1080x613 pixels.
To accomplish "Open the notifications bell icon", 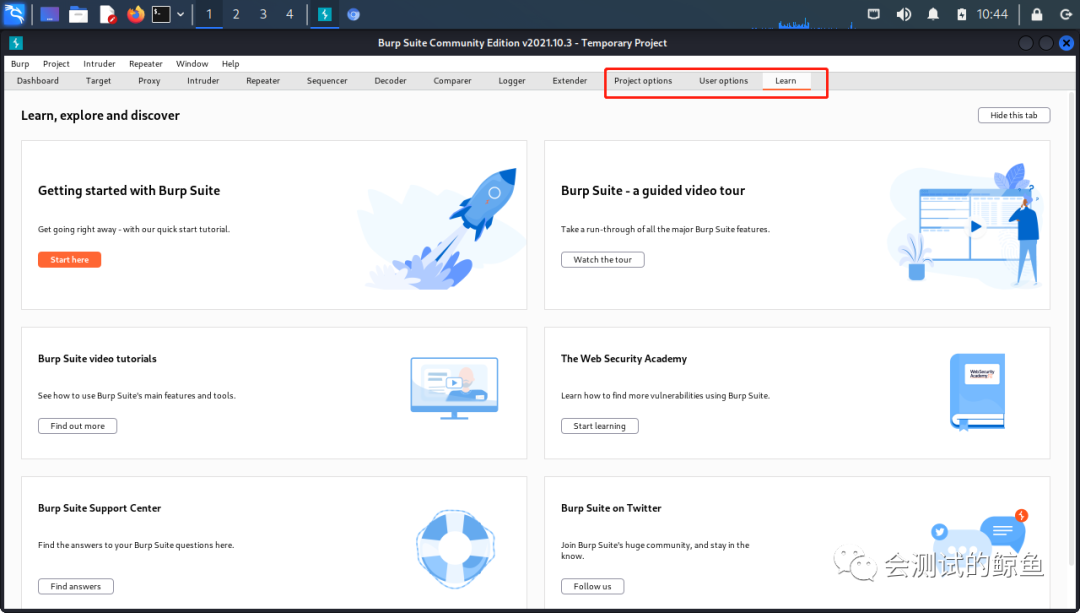I will (933, 14).
